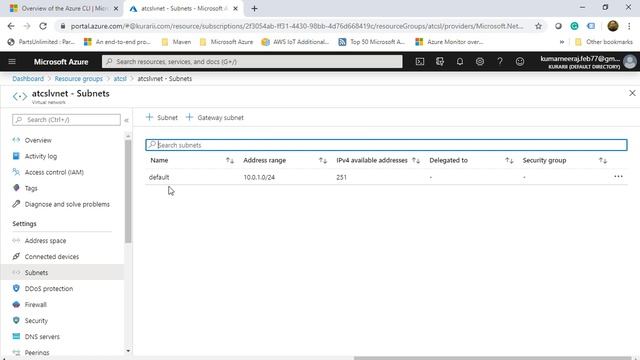
Task: Open the Chrome three-dot menu
Action: coord(629,26)
